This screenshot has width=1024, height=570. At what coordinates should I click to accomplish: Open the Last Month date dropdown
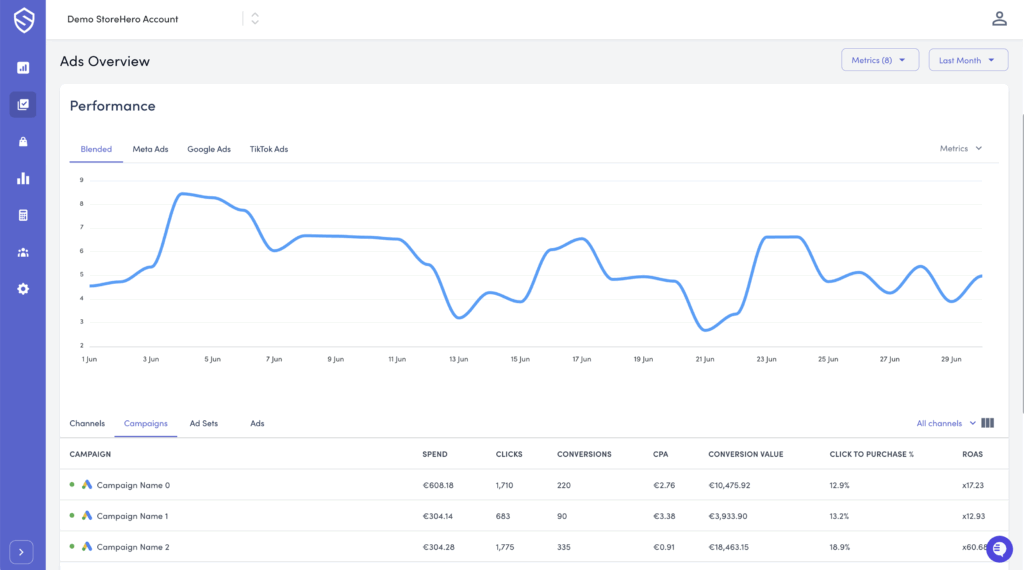967,60
